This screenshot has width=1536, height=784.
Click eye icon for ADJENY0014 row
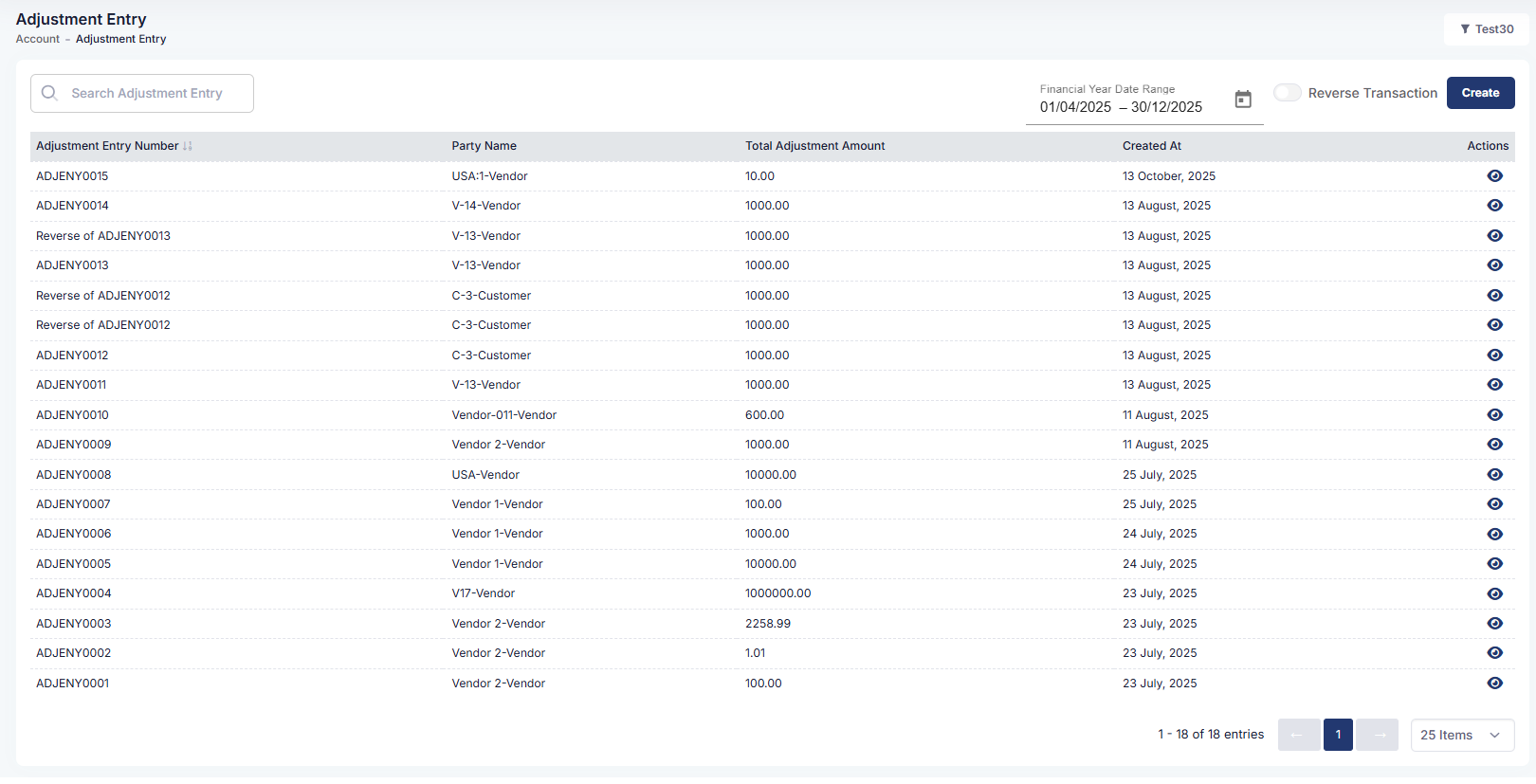1494,206
